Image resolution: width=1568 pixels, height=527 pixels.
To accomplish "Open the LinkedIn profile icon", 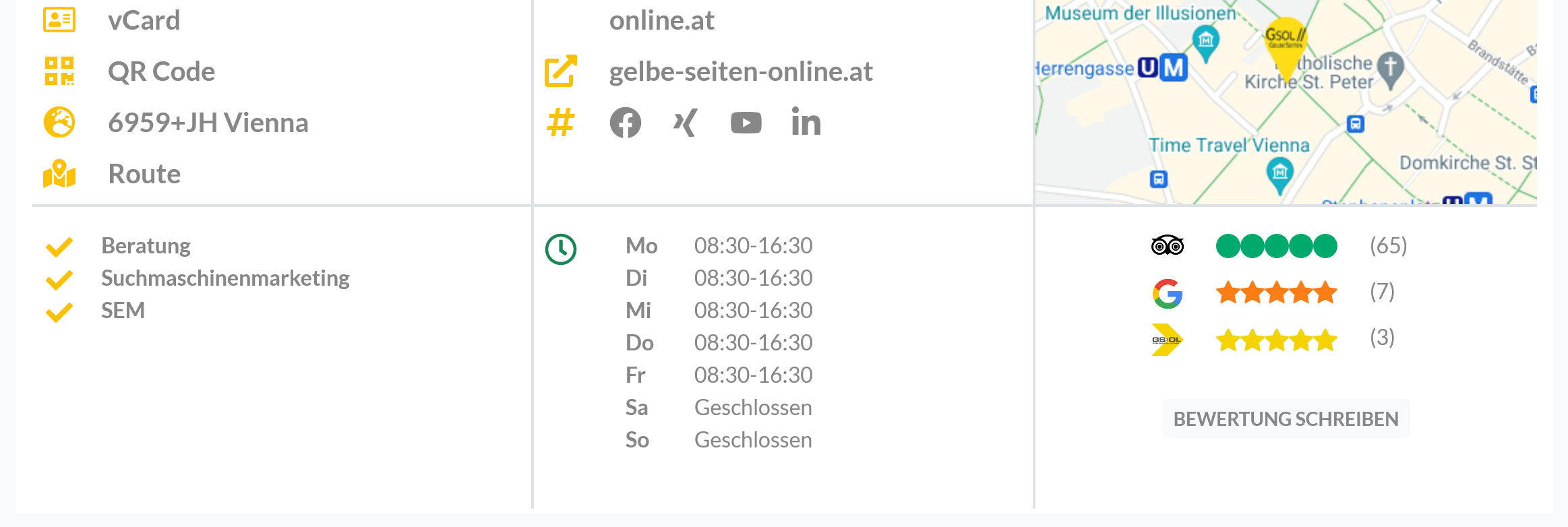I will pos(806,123).
